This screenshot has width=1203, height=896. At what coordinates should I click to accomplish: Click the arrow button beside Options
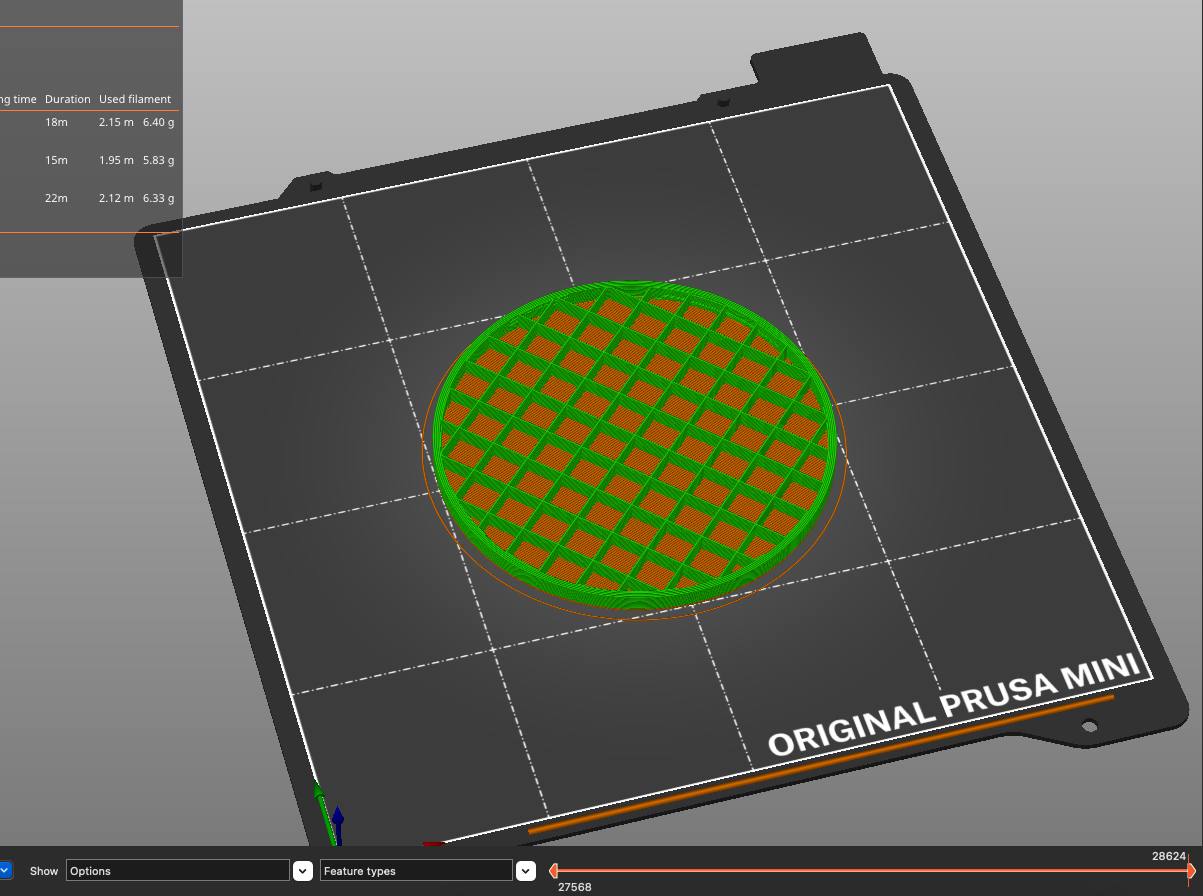click(x=303, y=871)
